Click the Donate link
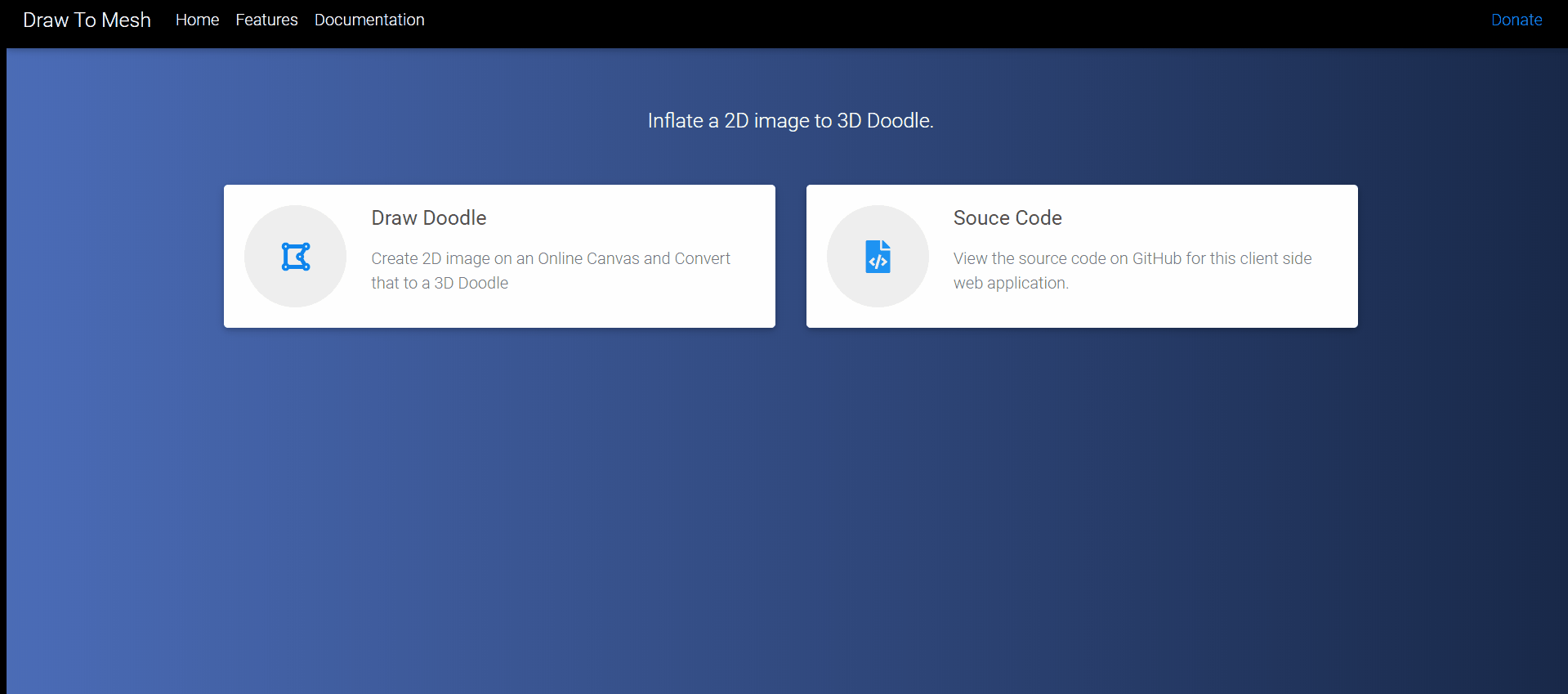Viewport: 1568px width, 694px height. click(1517, 20)
